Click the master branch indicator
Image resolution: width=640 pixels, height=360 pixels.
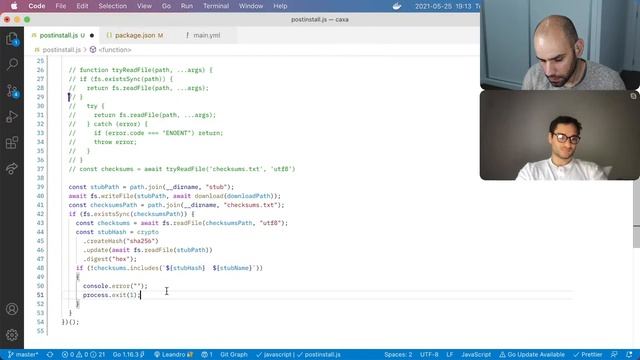23,355
